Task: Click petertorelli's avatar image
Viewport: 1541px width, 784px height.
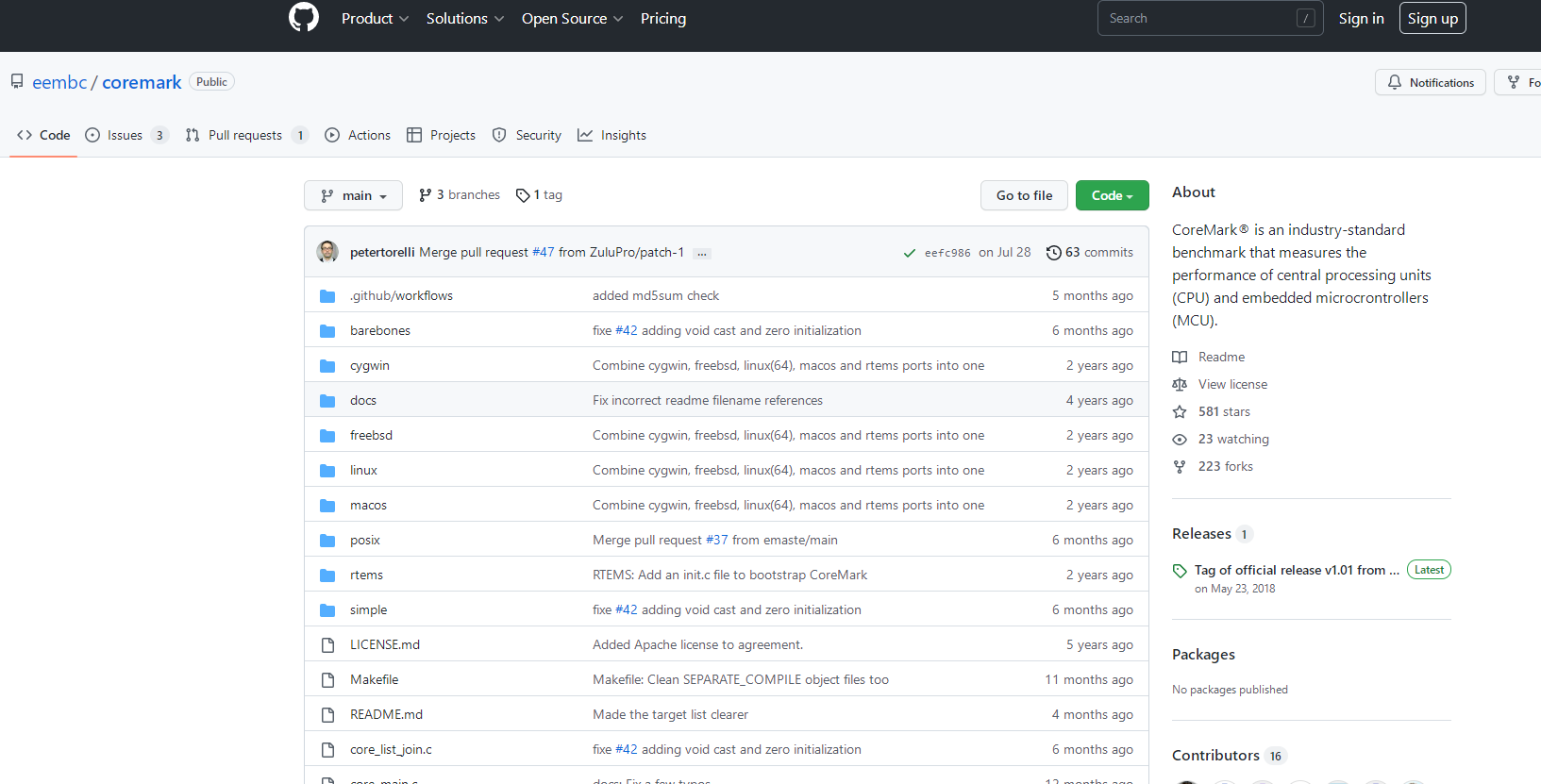Action: pos(327,251)
